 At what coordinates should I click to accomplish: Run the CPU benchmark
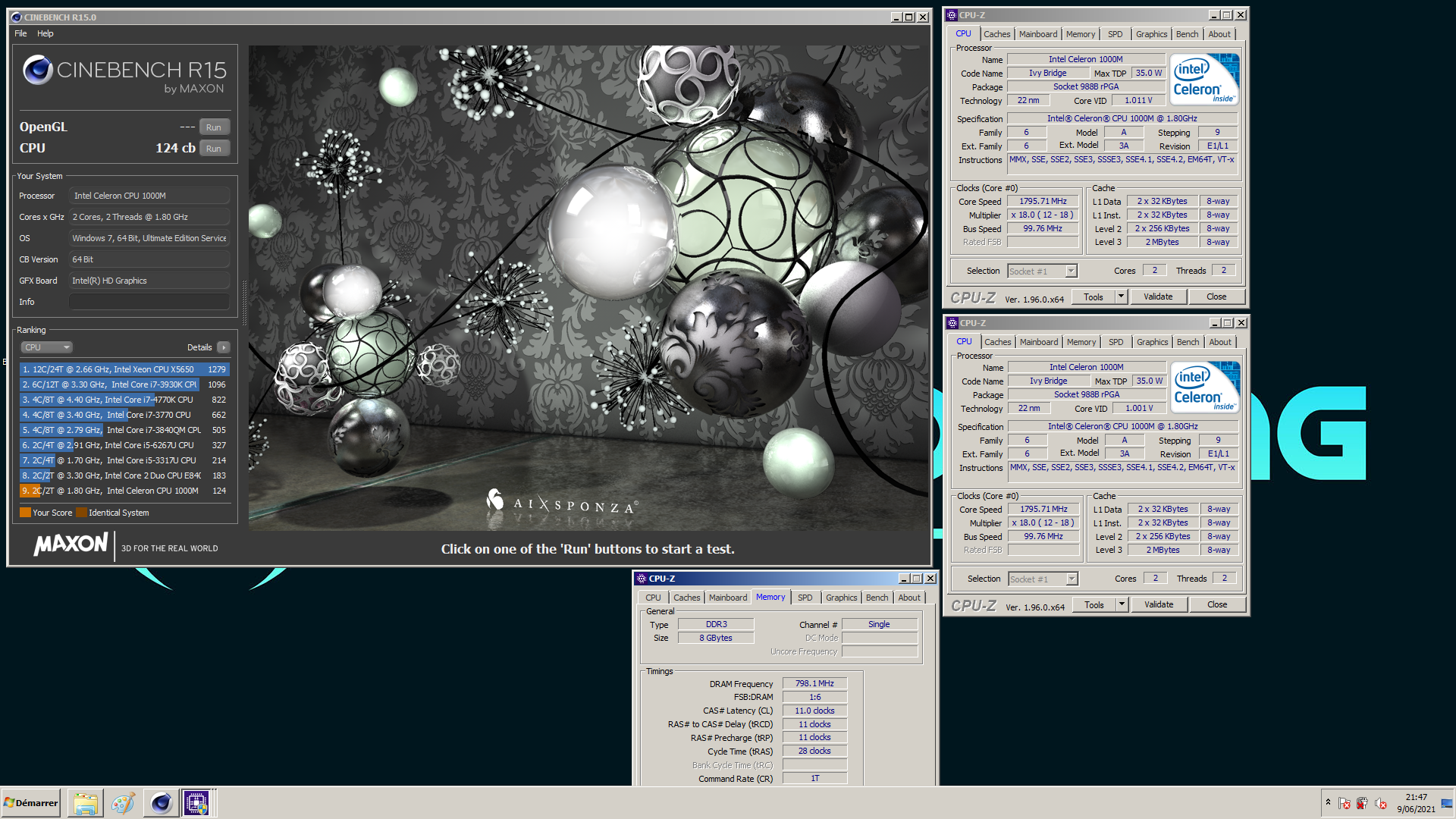click(214, 149)
